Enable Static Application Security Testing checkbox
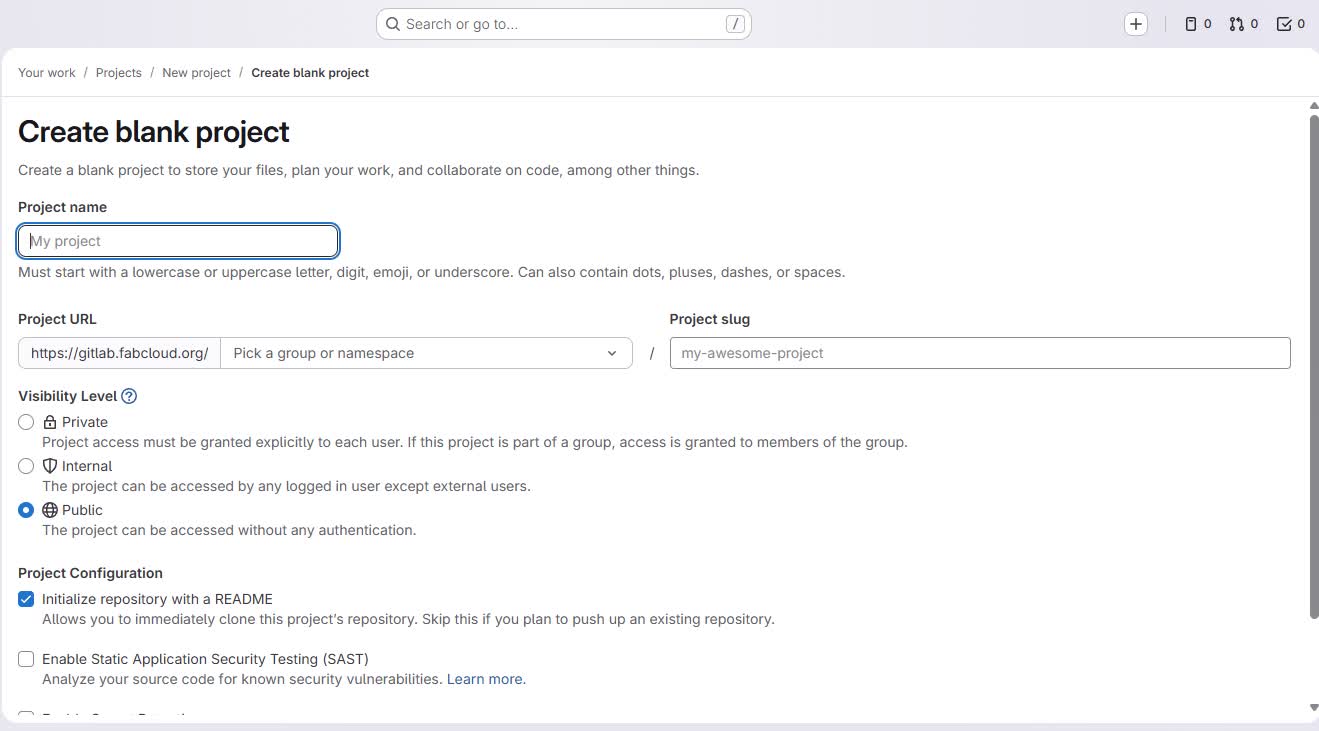The image size is (1319, 731). 26,659
